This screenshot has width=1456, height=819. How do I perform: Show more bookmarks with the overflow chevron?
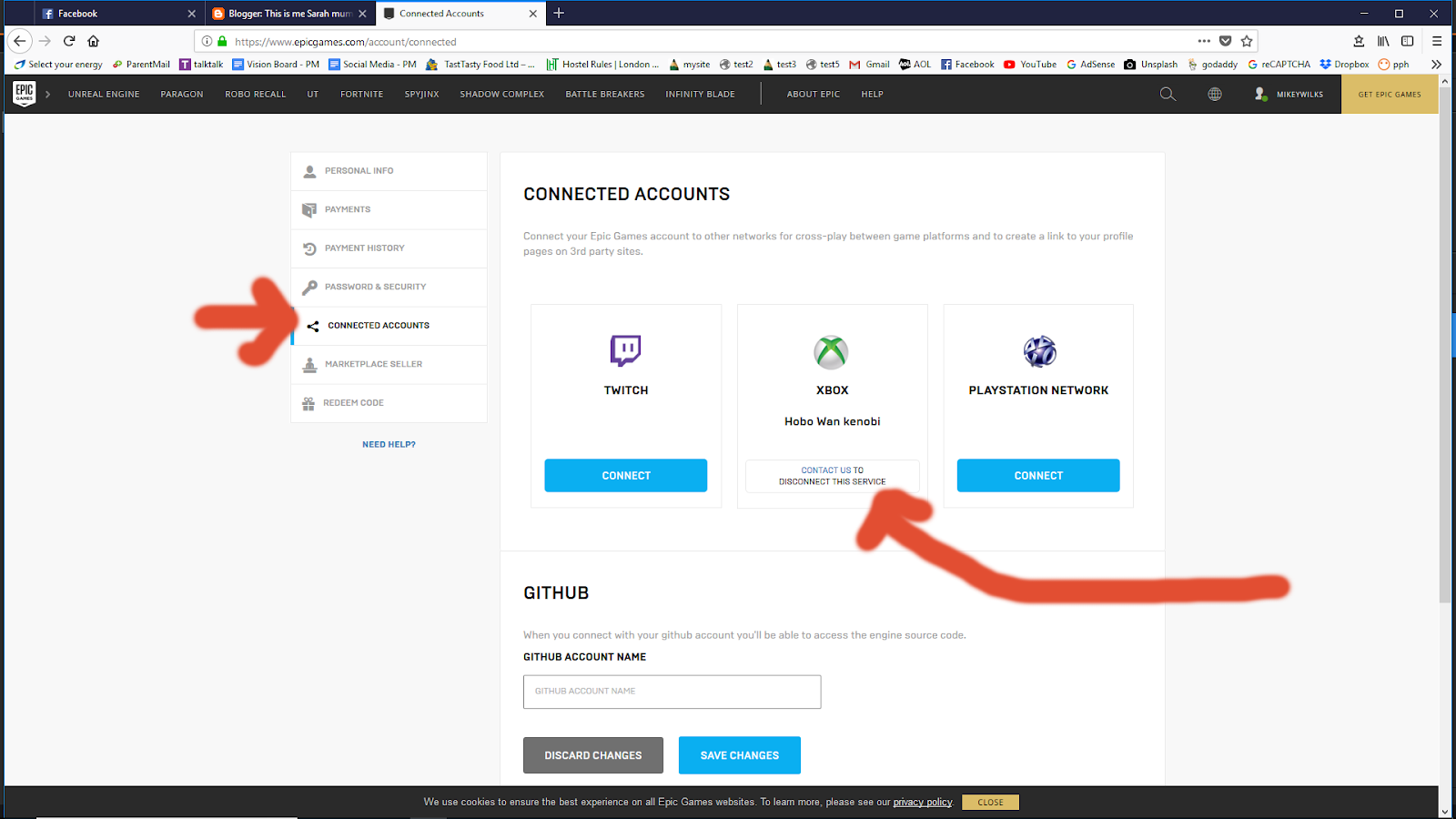pyautogui.click(x=1436, y=65)
